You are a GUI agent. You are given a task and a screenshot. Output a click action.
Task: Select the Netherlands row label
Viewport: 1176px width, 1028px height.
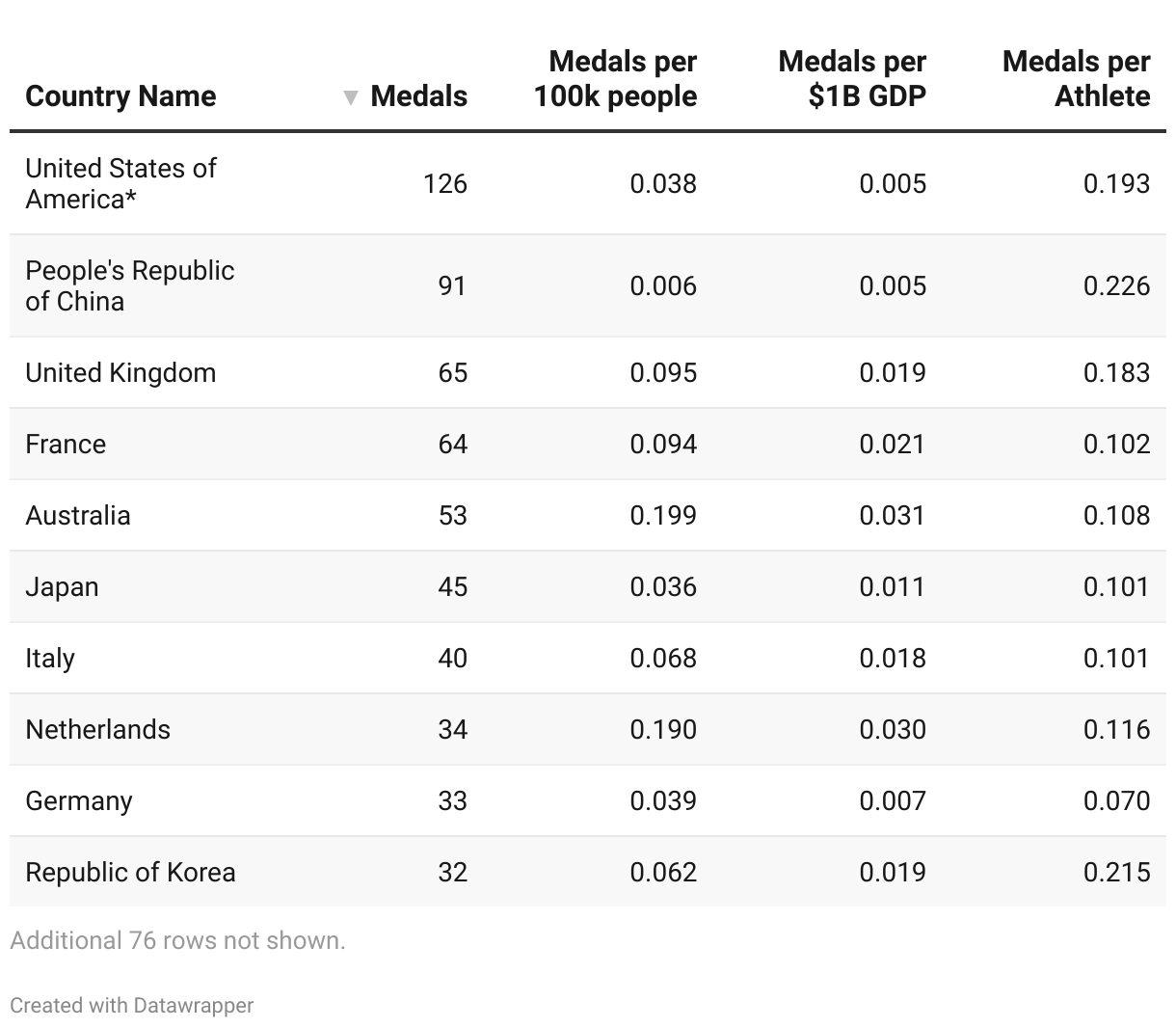[x=97, y=730]
